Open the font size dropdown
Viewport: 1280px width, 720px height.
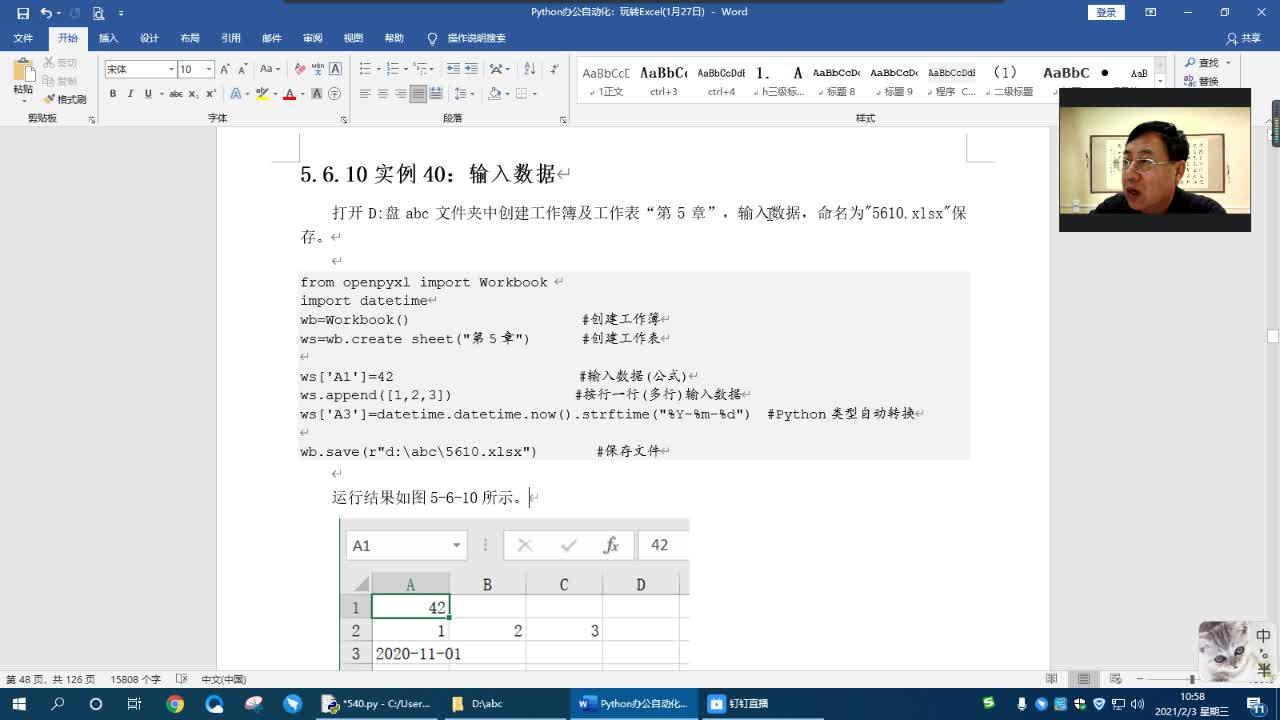click(x=209, y=69)
